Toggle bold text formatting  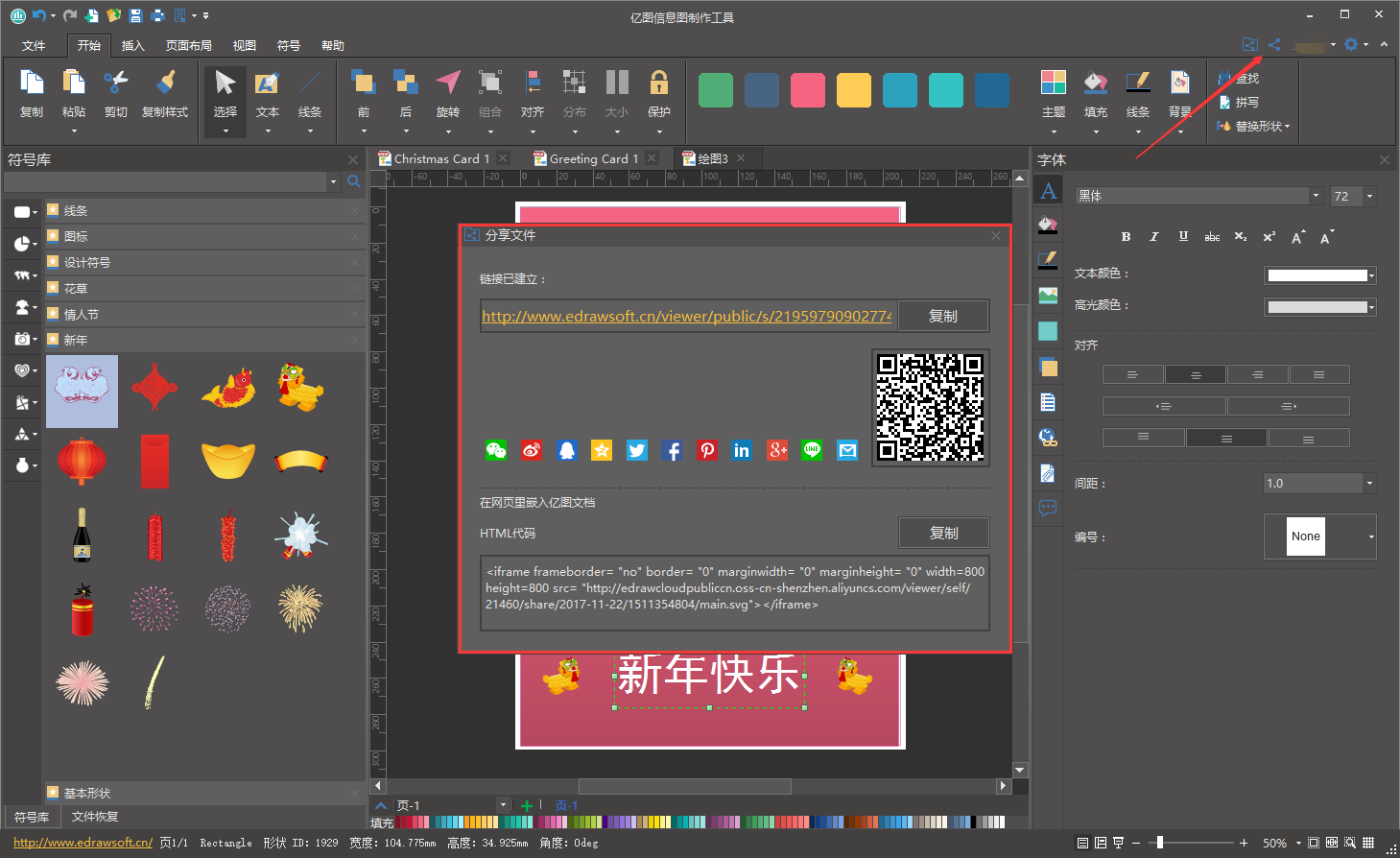pyautogui.click(x=1126, y=236)
